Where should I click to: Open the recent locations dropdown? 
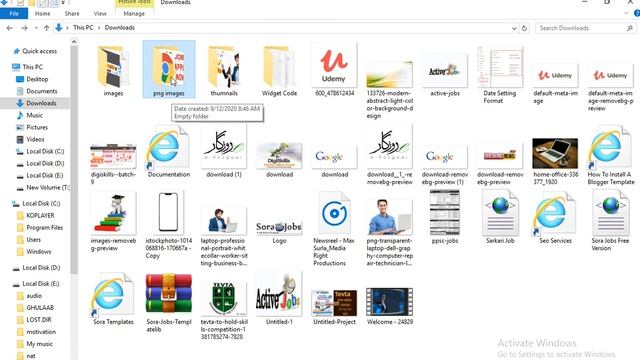pos(36,28)
